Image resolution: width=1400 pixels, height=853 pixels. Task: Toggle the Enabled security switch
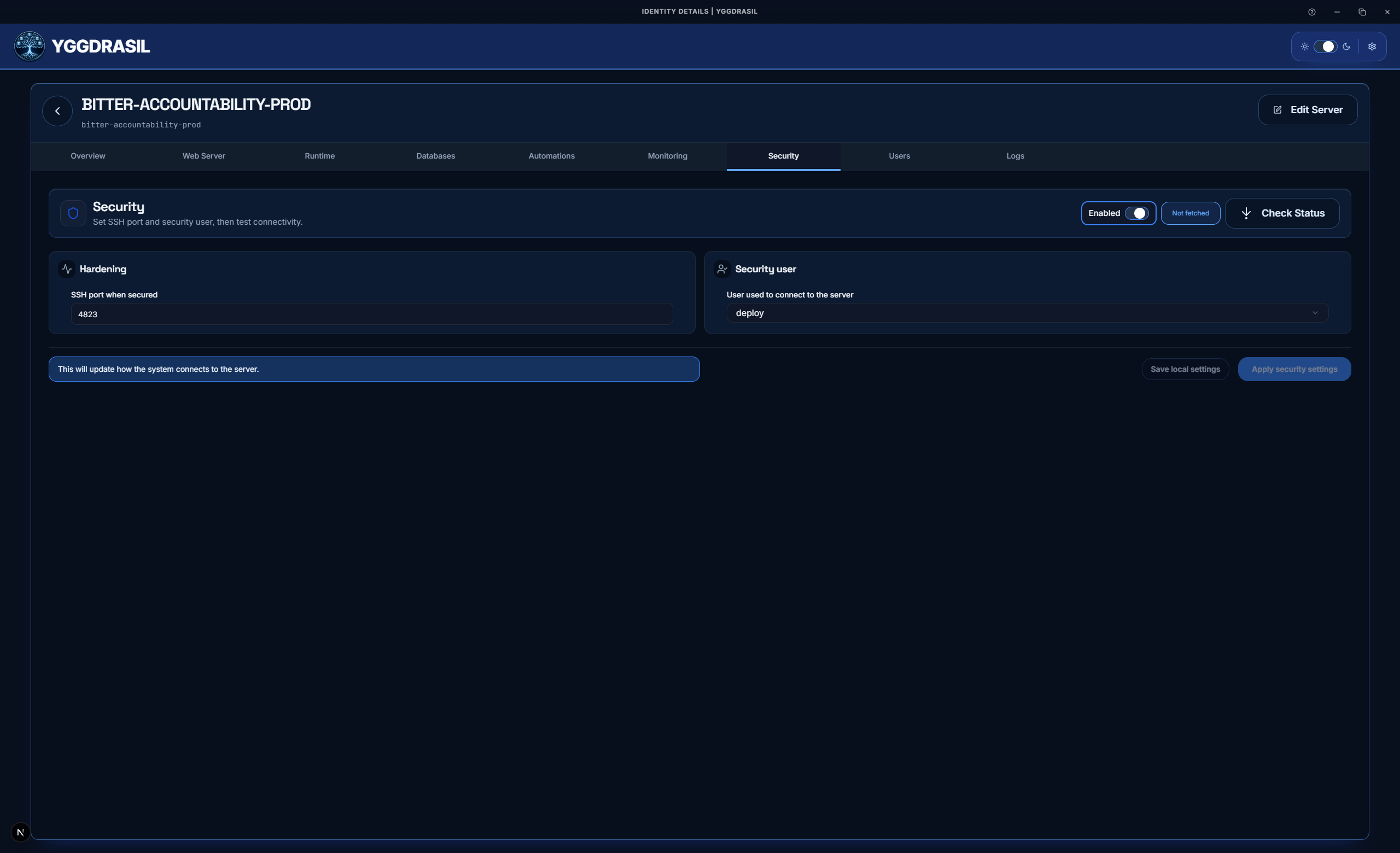click(1139, 213)
